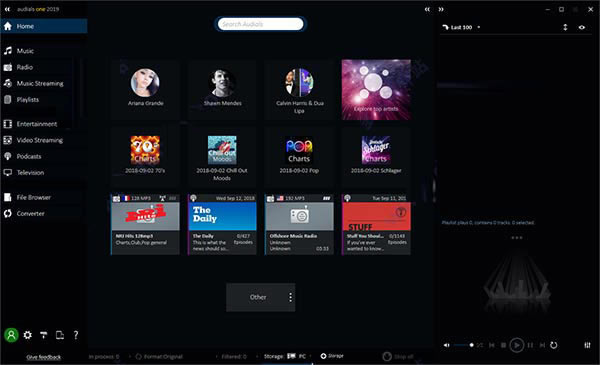Open the user account icon

[x=11, y=335]
